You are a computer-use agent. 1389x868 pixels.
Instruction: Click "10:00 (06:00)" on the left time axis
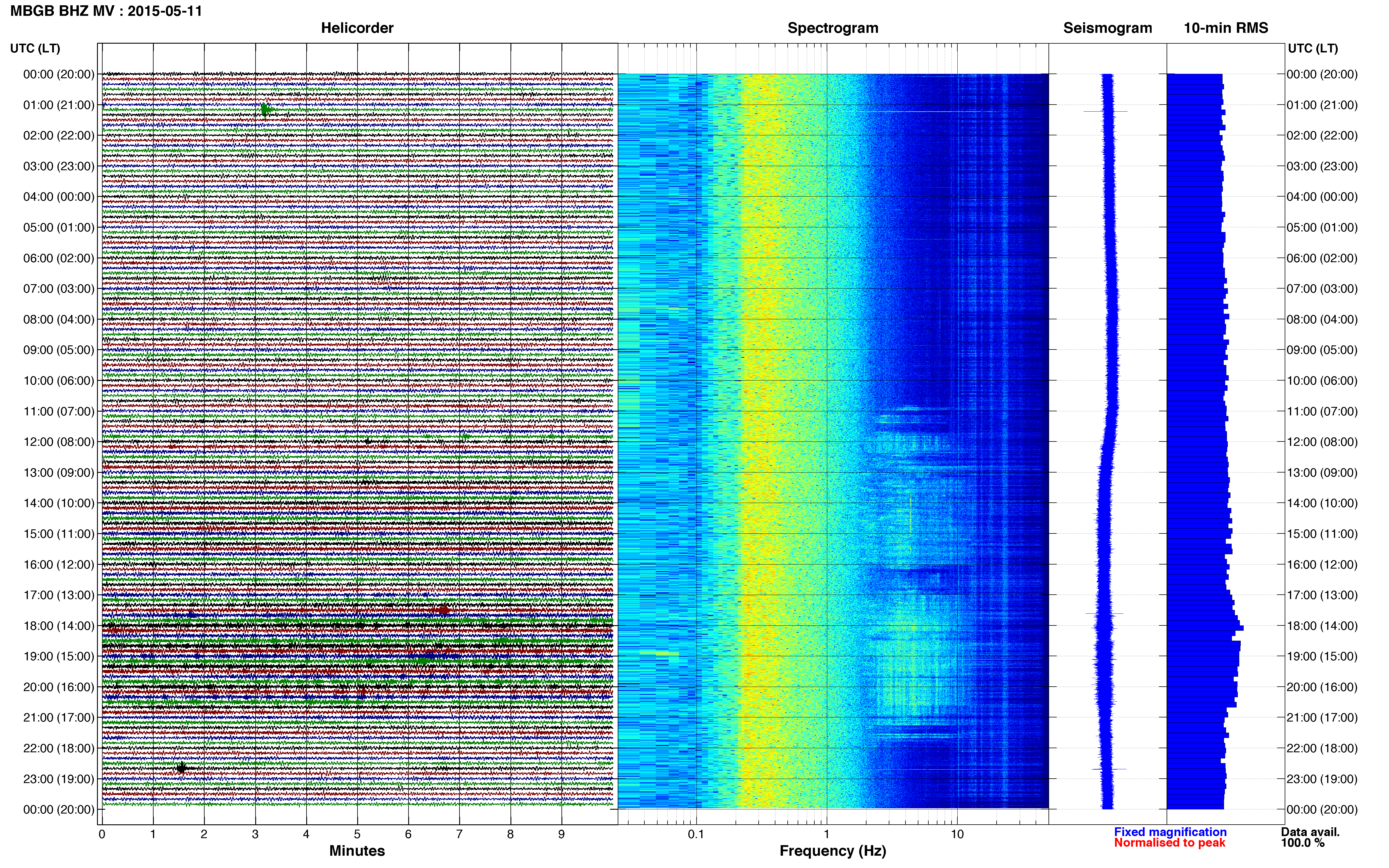pyautogui.click(x=59, y=381)
